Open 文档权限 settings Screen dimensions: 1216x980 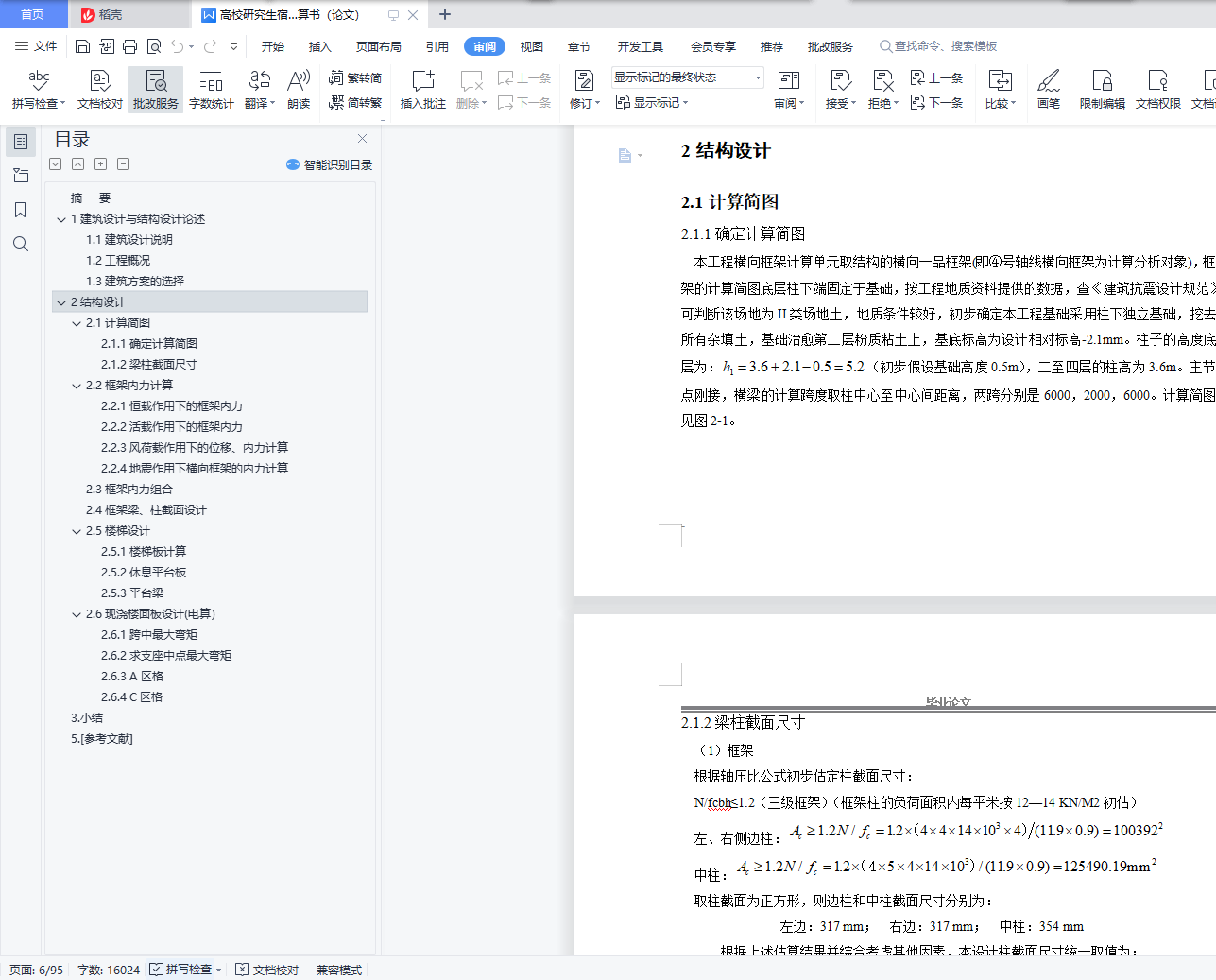pos(1158,90)
